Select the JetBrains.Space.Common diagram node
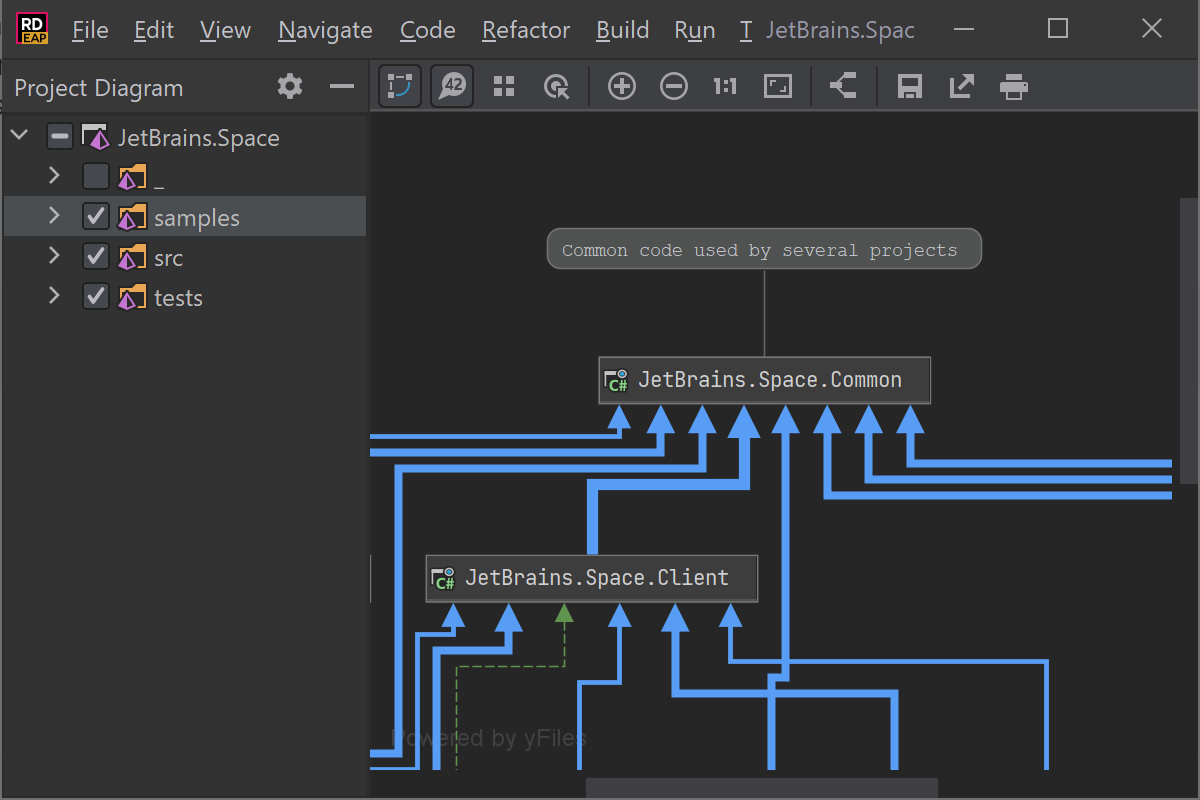 point(765,380)
